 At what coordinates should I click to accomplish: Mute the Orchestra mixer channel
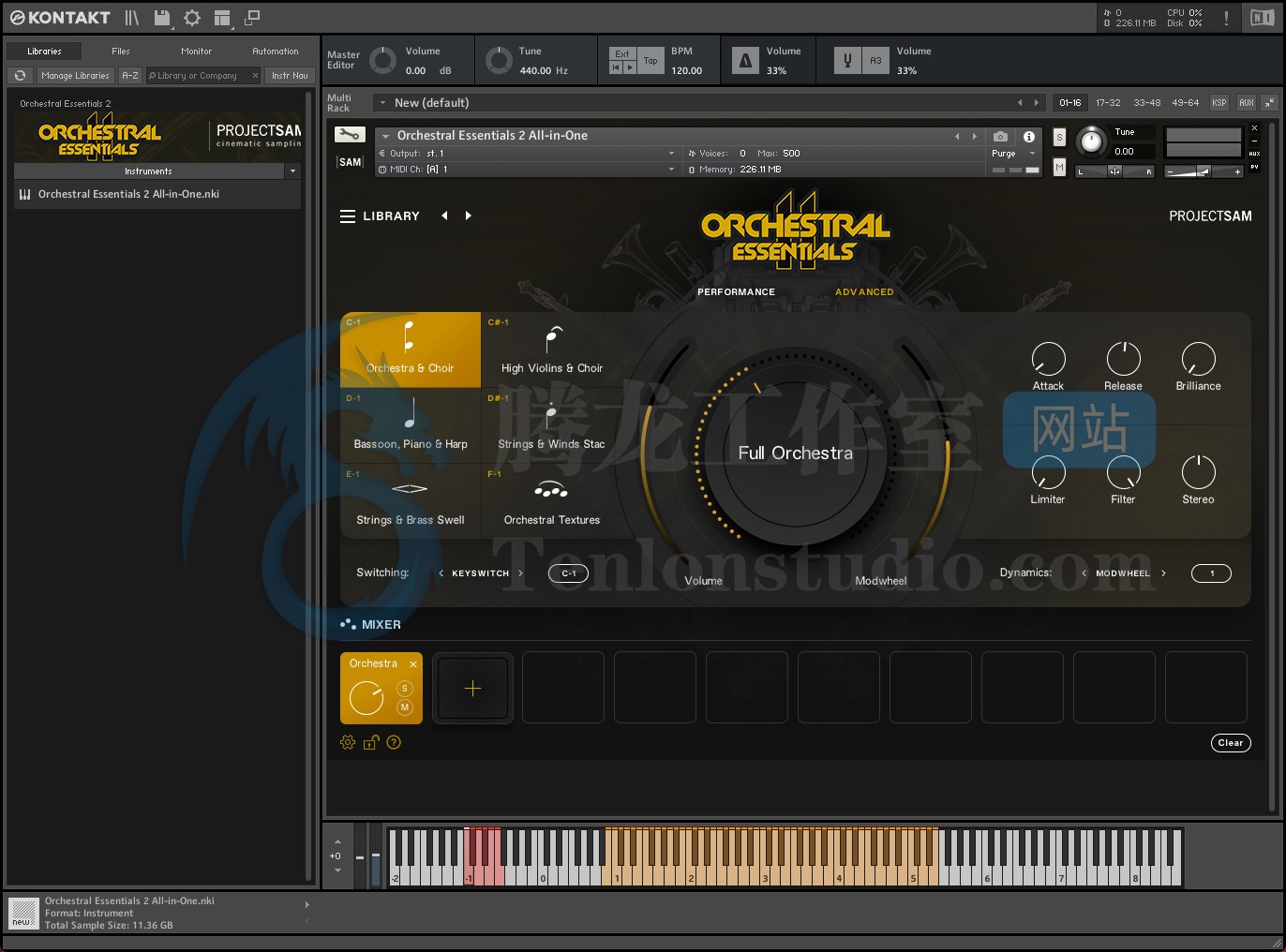[405, 707]
